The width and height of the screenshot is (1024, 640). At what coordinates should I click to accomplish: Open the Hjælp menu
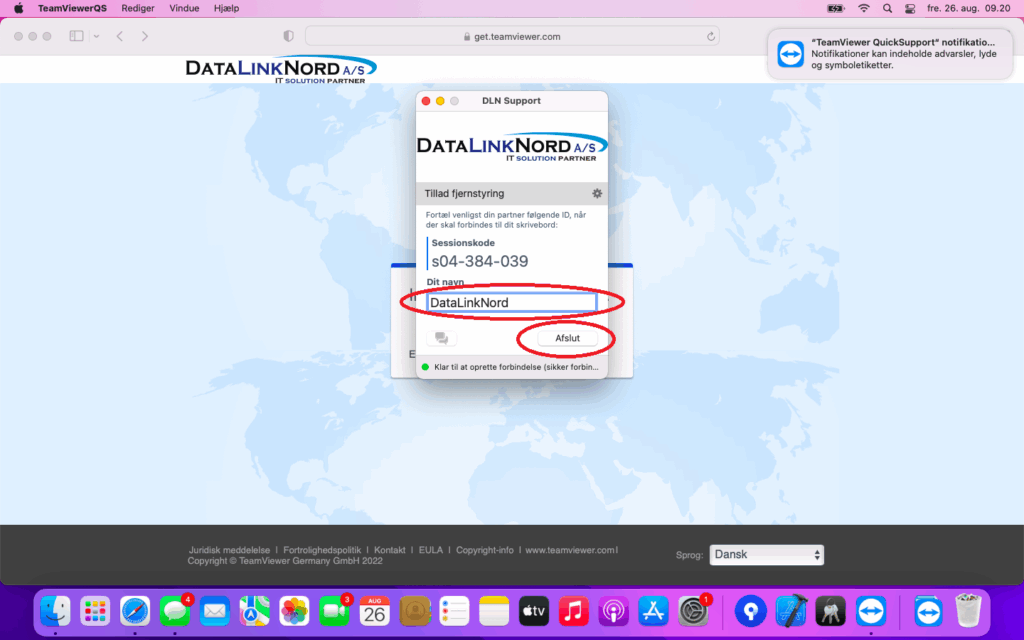click(226, 8)
